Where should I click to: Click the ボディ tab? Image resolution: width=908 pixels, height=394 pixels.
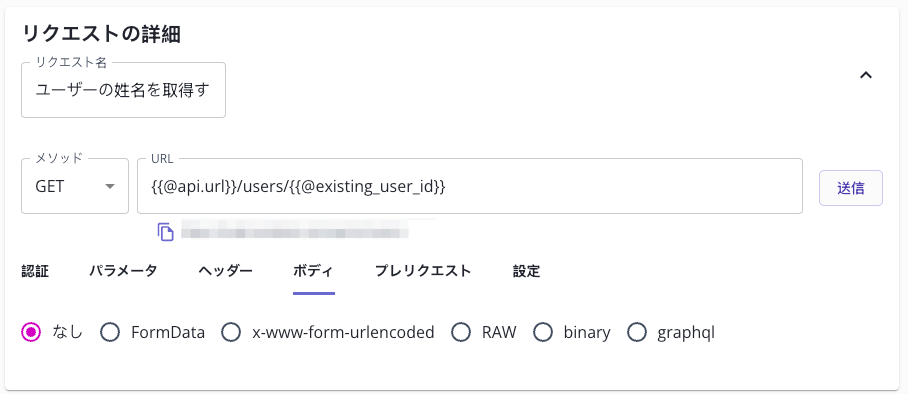pos(313,271)
